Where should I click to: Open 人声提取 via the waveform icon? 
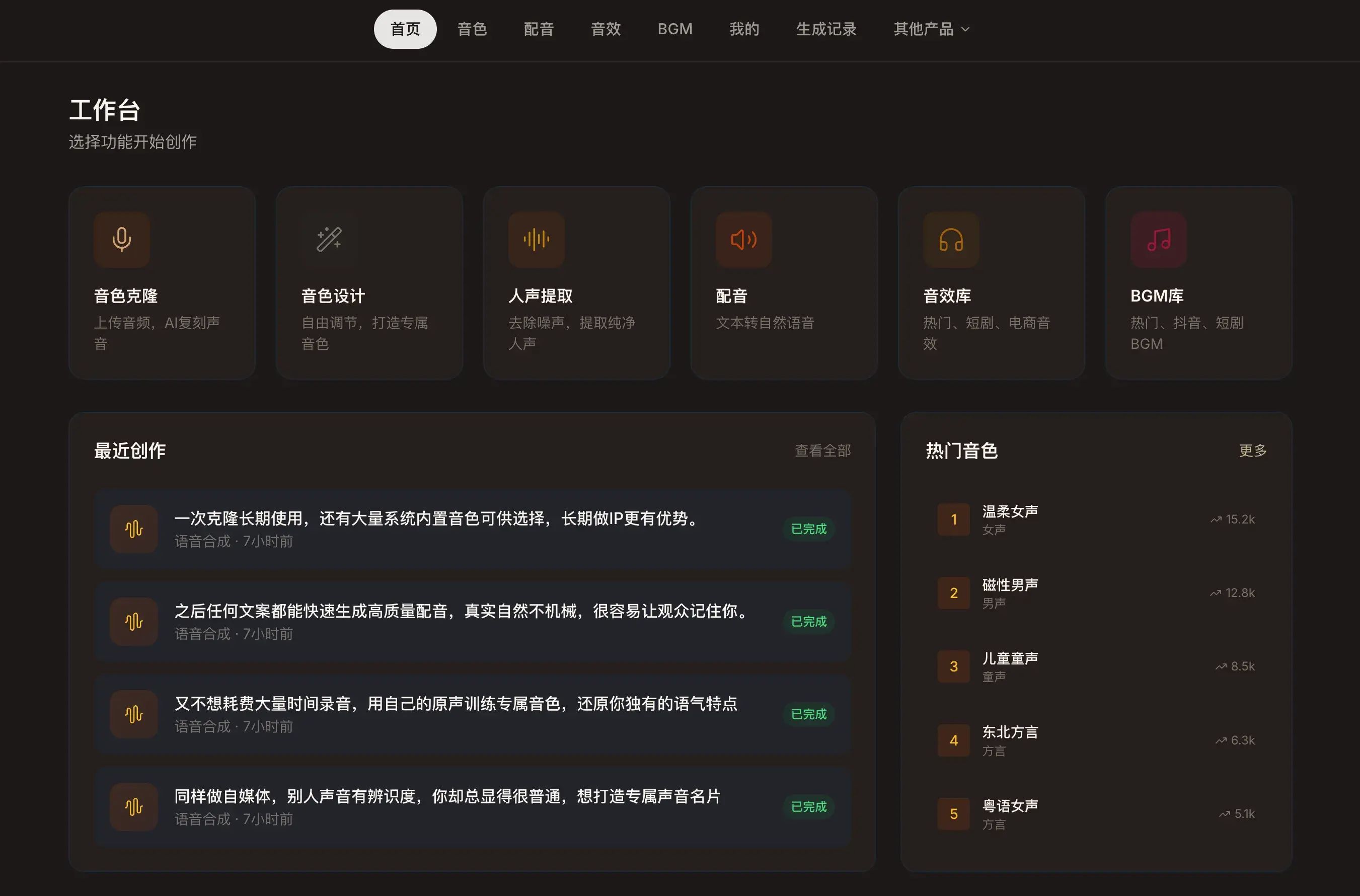pyautogui.click(x=537, y=240)
